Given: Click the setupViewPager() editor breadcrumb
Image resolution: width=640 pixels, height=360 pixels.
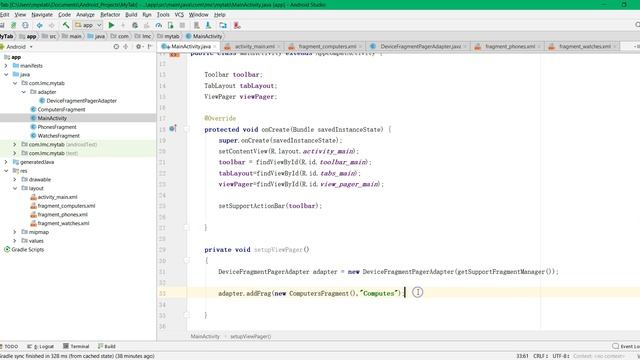Looking at the screenshot, I should click(251, 336).
